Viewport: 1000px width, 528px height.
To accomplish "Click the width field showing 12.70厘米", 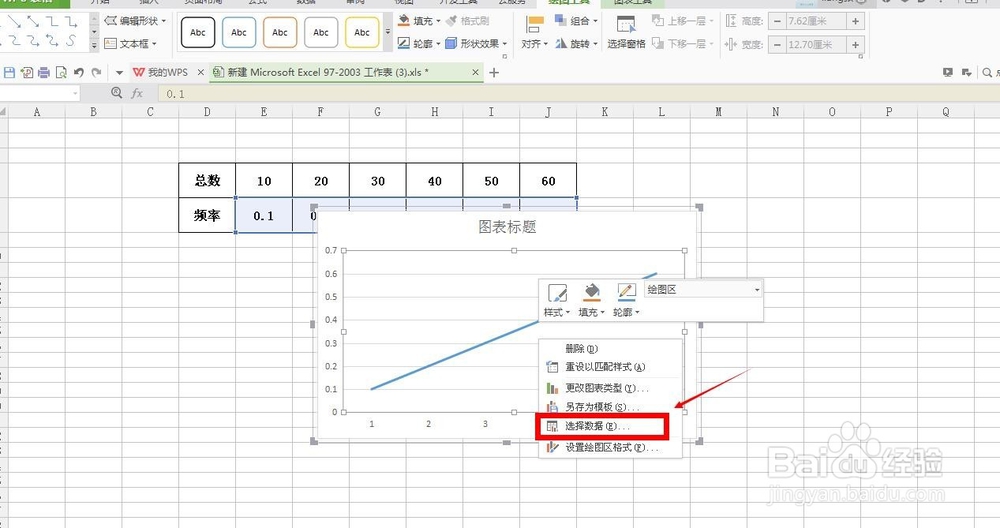I will 816,45.
